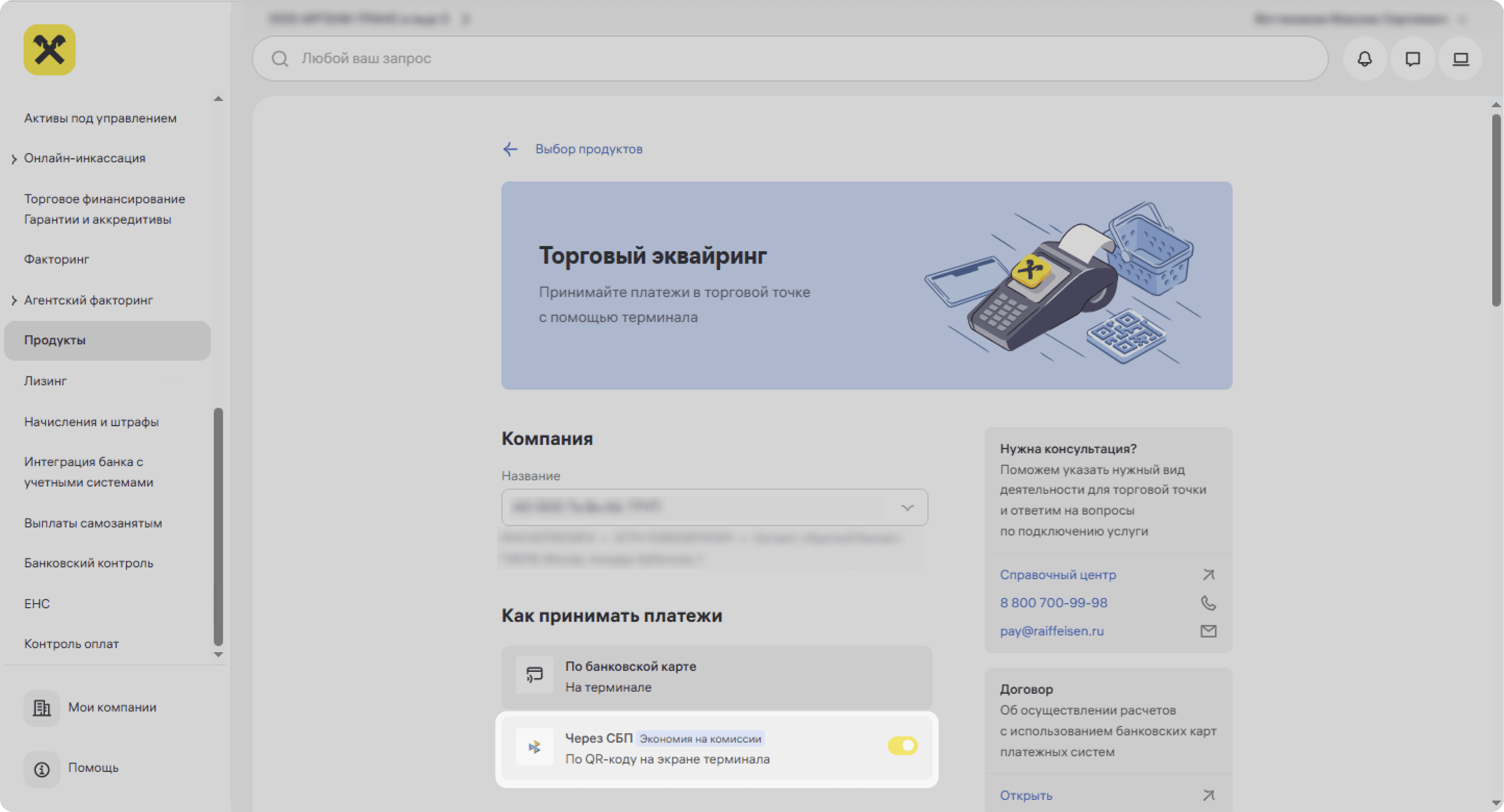Open notifications bell icon

[1364, 59]
